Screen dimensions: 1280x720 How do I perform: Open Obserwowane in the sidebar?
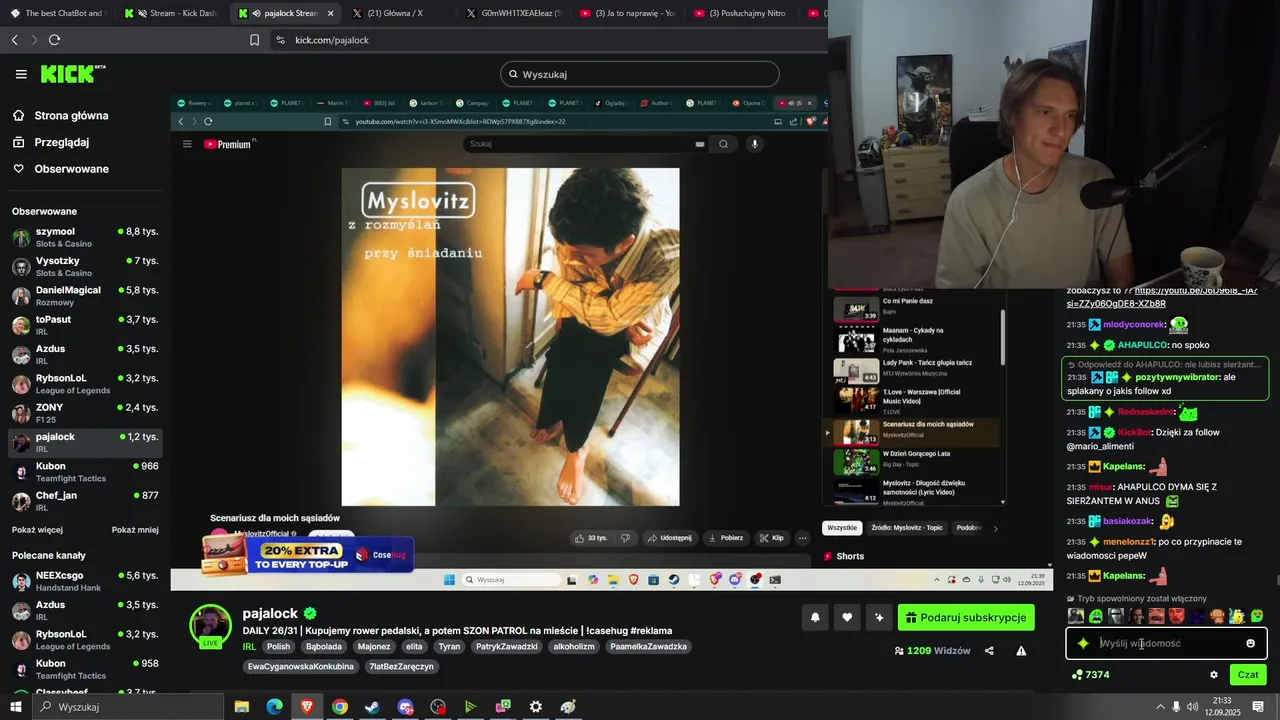(72, 169)
